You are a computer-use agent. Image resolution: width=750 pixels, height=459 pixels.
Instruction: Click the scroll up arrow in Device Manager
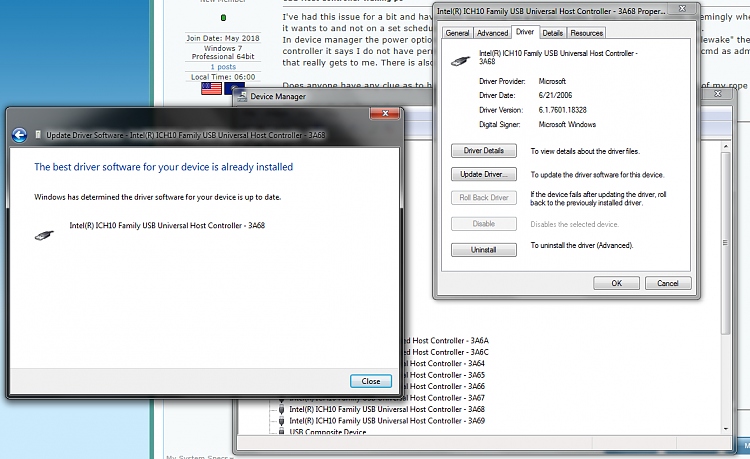point(726,146)
